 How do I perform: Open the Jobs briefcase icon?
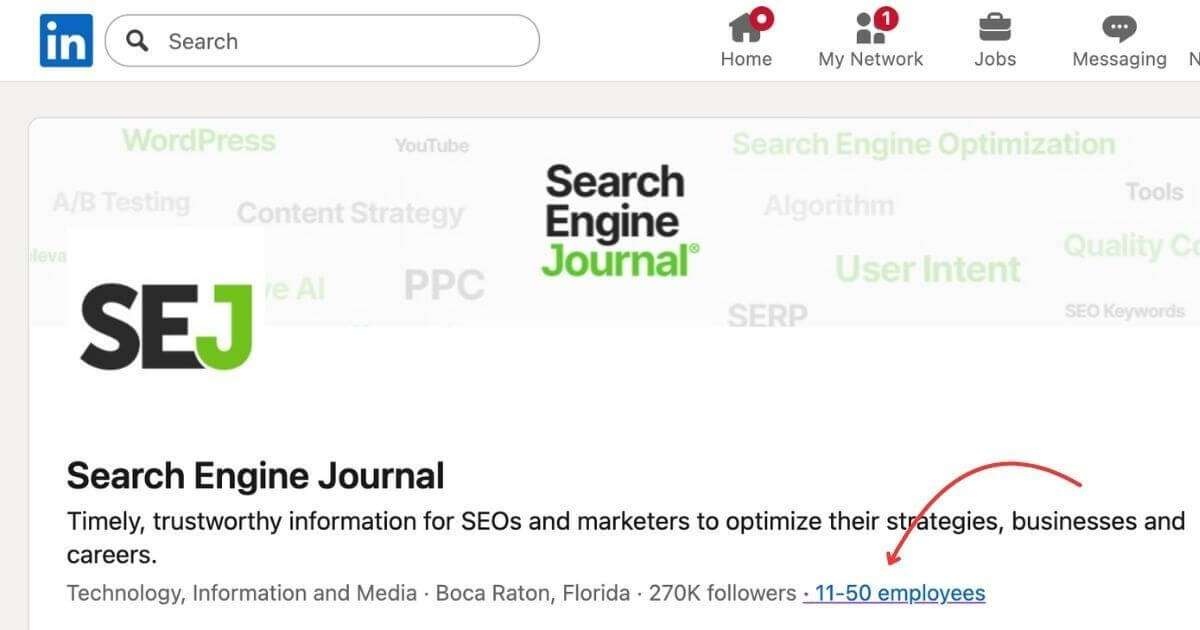tap(995, 28)
